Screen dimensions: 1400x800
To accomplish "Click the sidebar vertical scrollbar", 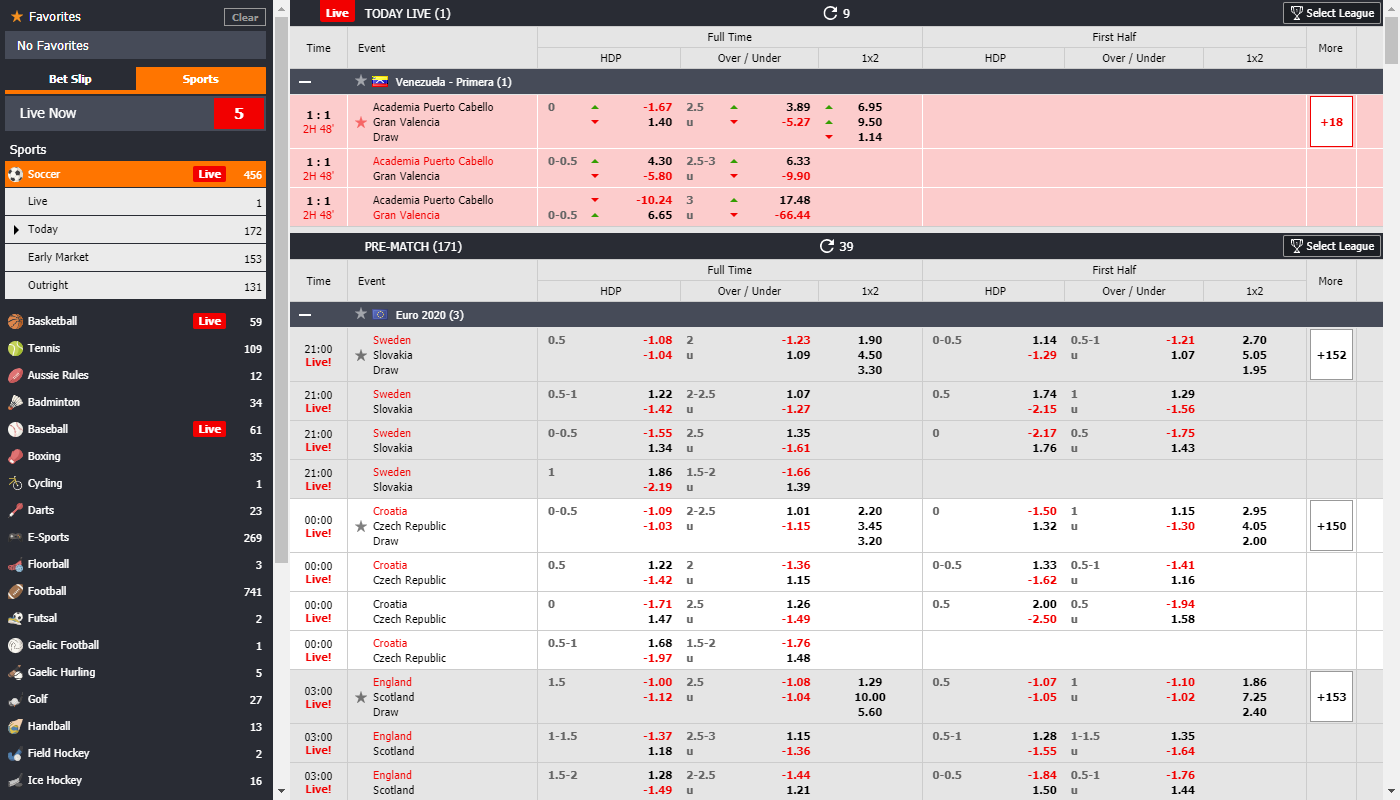I will (x=281, y=300).
